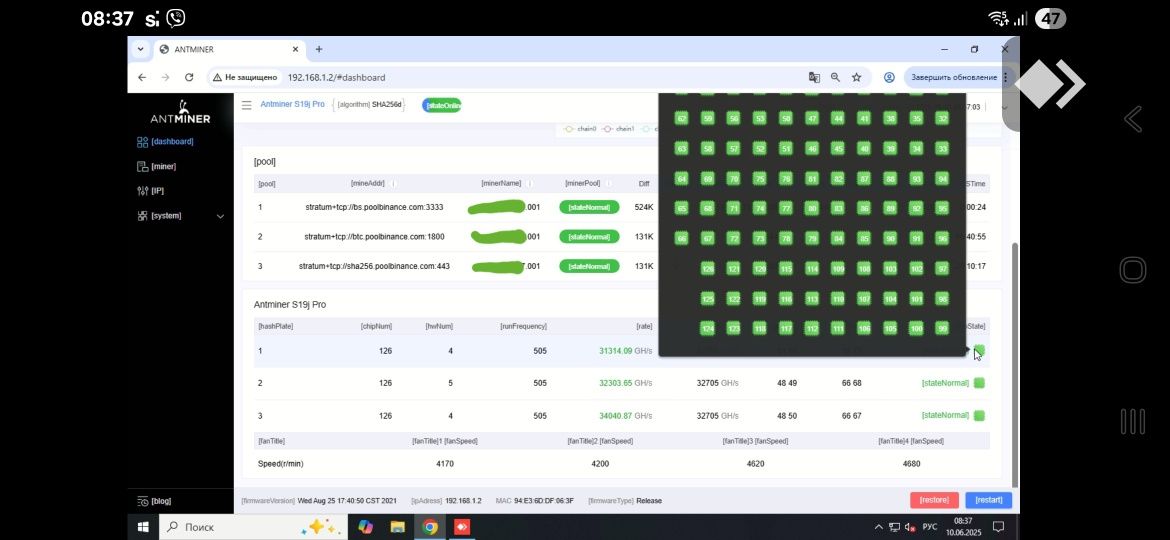Click the rate value 31314.09 GH/s
Viewport: 1170px width, 540px height.
(x=625, y=351)
